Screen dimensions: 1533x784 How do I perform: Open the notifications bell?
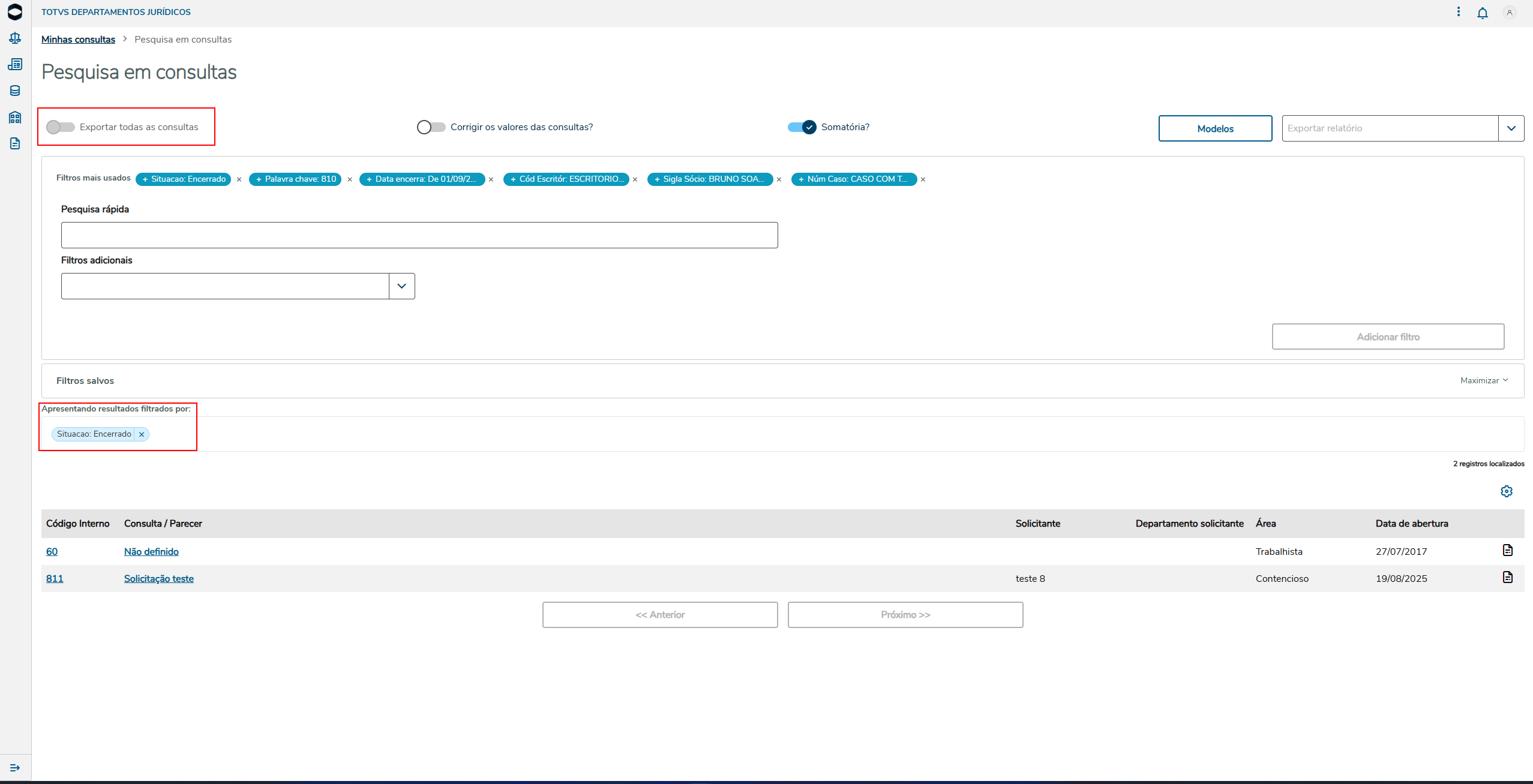click(1482, 13)
